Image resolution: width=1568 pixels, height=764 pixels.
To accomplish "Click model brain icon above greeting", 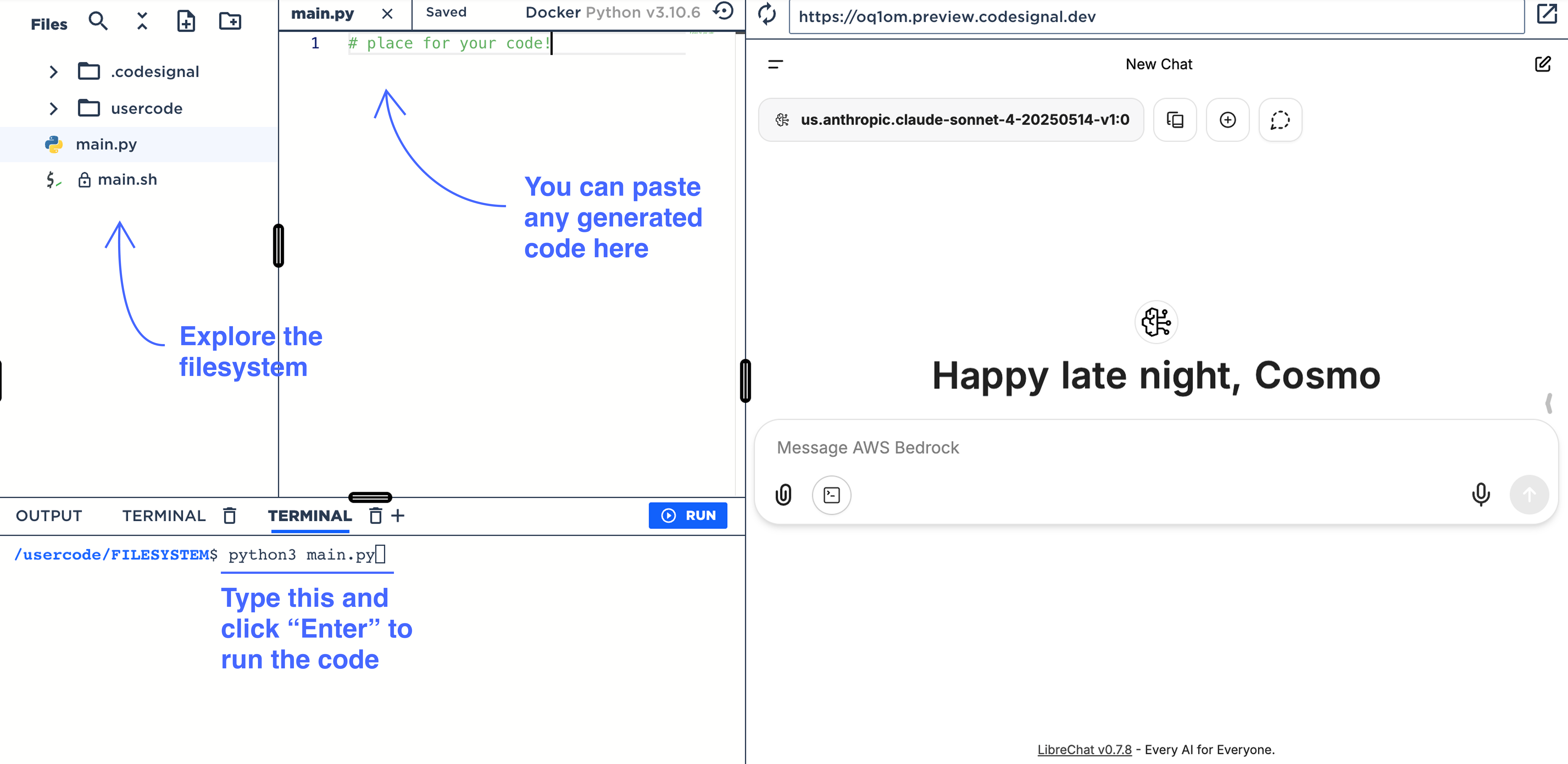I will 1156,322.
